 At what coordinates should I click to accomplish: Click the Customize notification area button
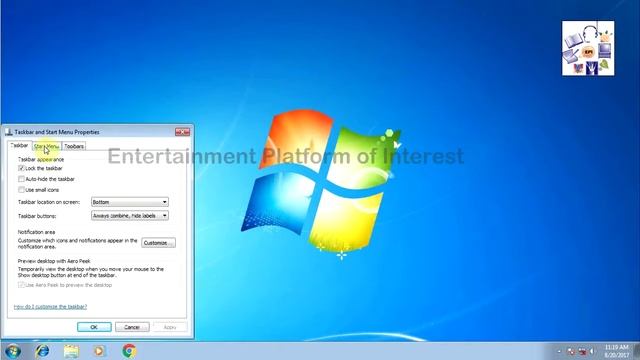click(x=158, y=243)
